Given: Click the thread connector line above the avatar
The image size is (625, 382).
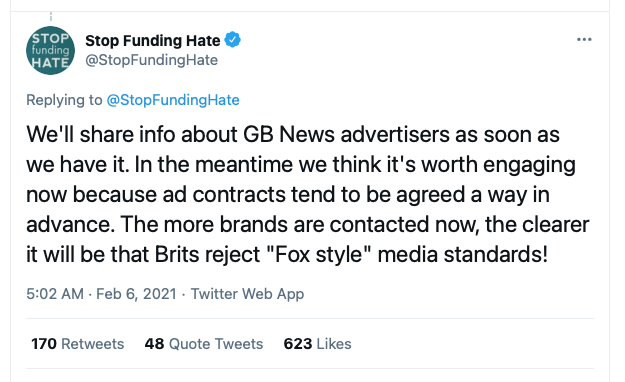Looking at the screenshot, I should click(51, 17).
